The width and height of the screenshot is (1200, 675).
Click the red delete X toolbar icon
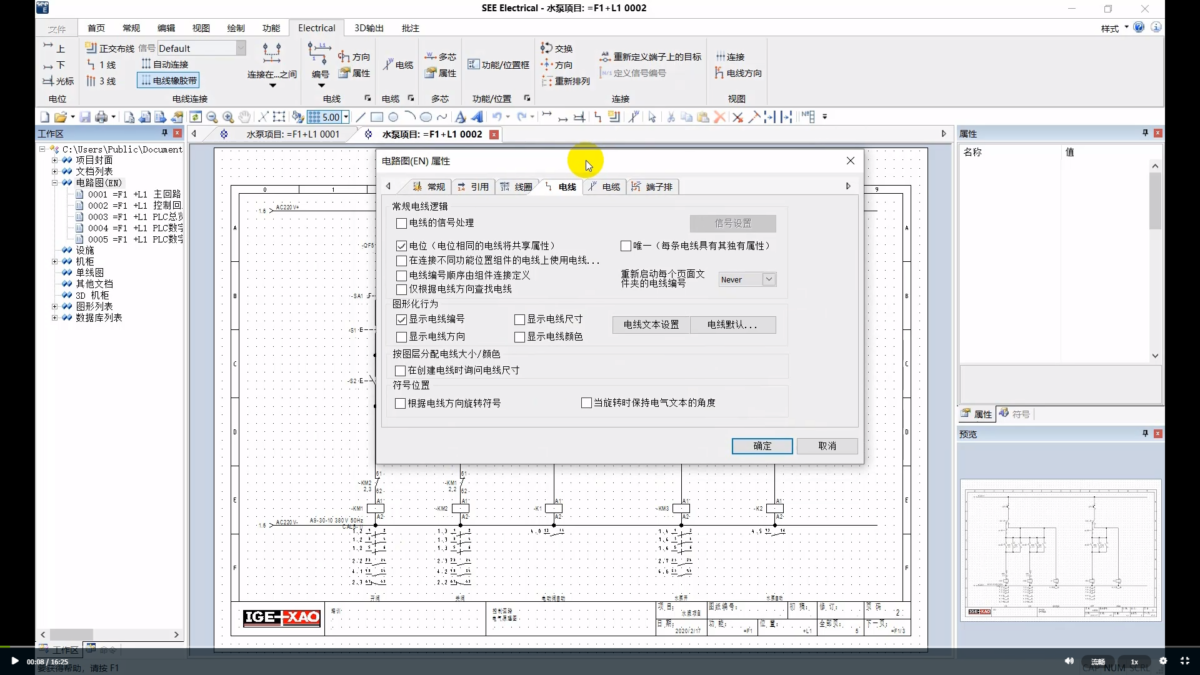point(720,117)
